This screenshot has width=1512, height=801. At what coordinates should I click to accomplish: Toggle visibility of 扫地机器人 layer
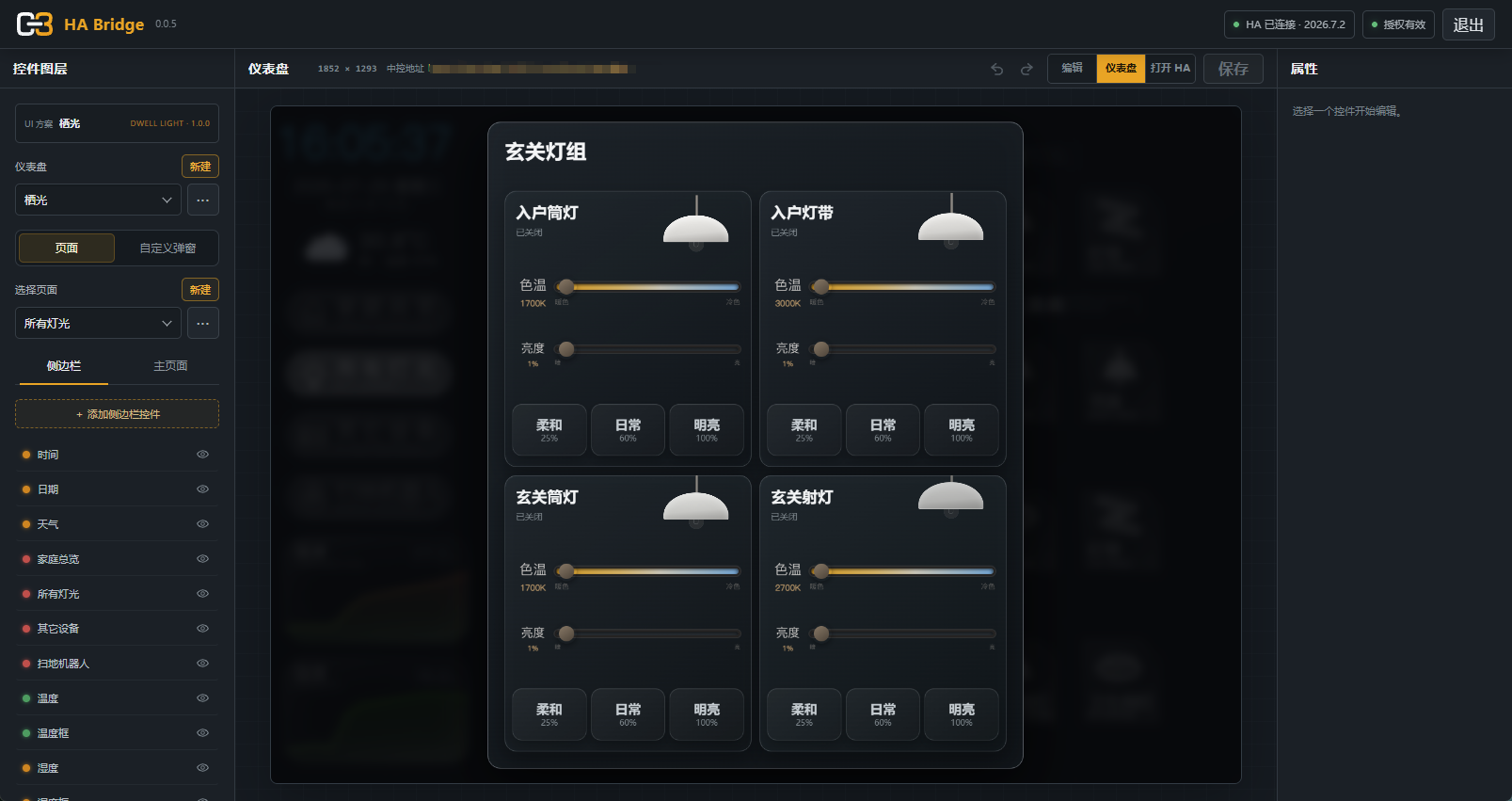pyautogui.click(x=202, y=664)
